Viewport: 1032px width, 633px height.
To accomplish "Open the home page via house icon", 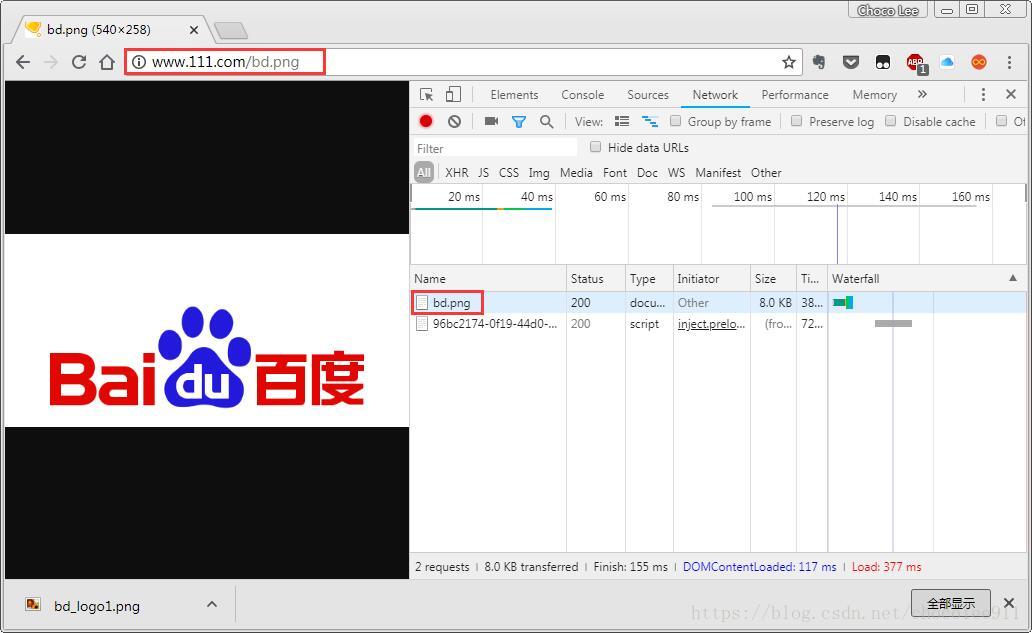I will [107, 62].
